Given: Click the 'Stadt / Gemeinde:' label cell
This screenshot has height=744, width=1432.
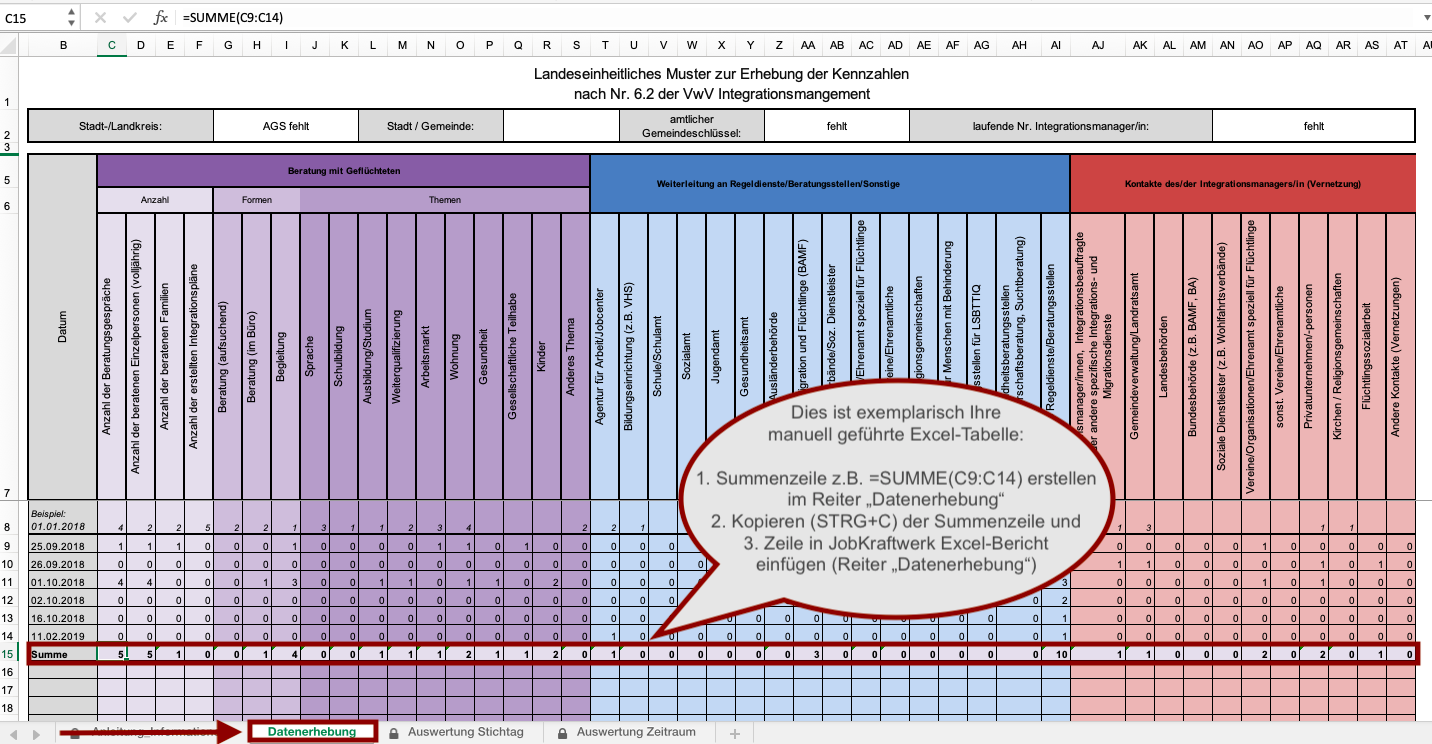Looking at the screenshot, I should (x=431, y=127).
